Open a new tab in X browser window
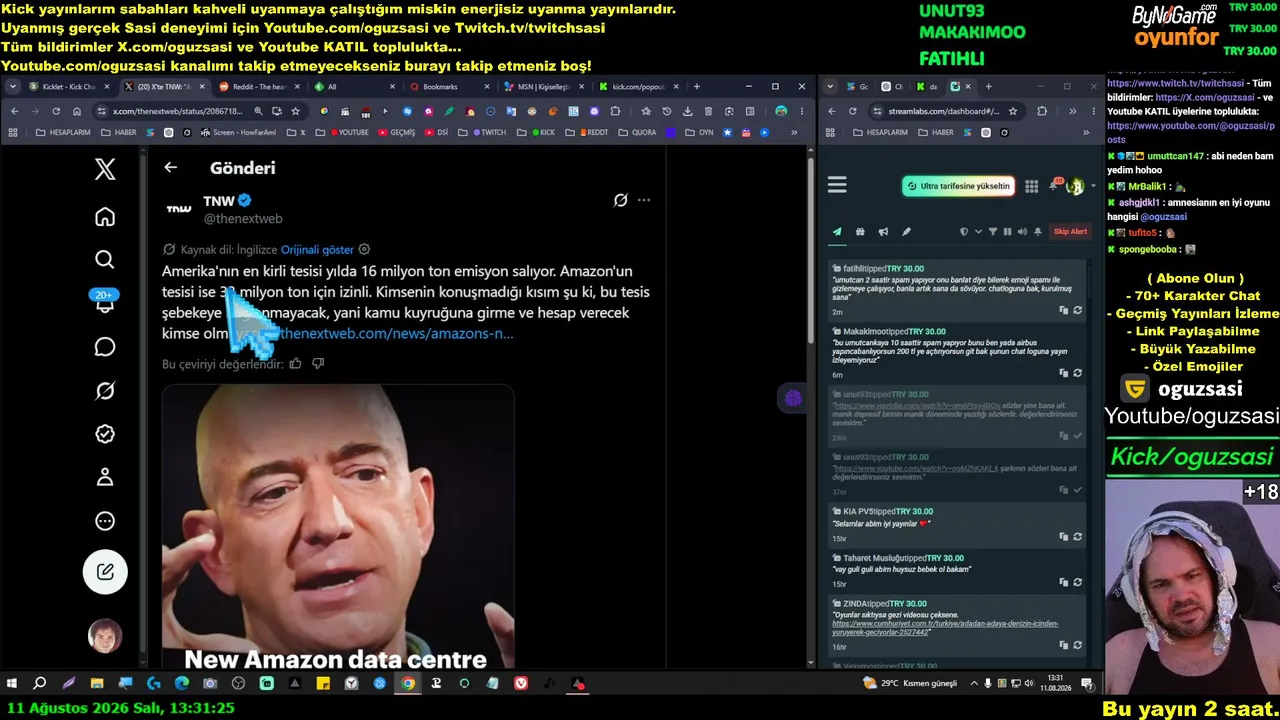Screen dimensions: 1280x720 coord(697,87)
